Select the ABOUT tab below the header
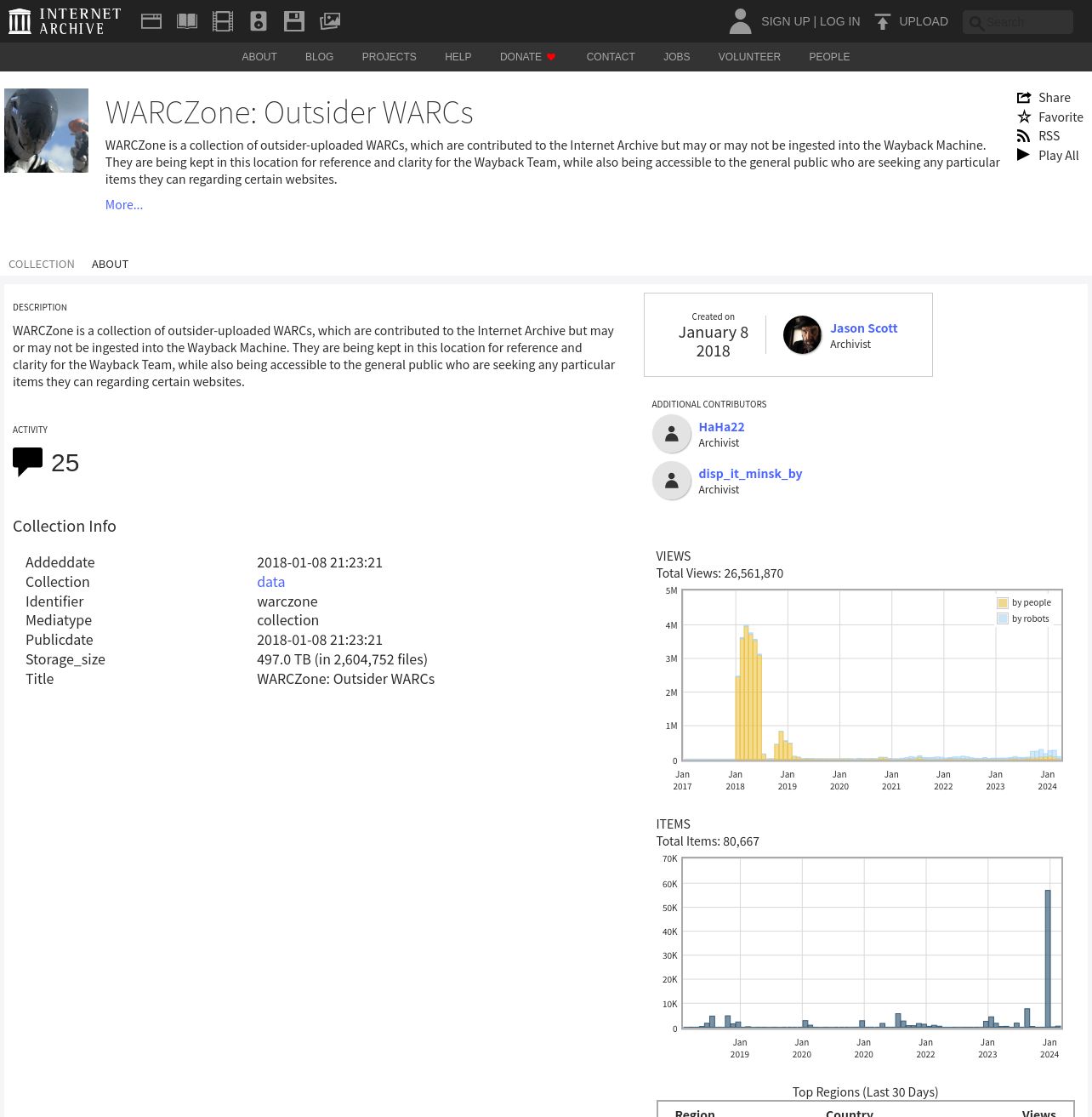Screen dimensions: 1092x1117 111,265
